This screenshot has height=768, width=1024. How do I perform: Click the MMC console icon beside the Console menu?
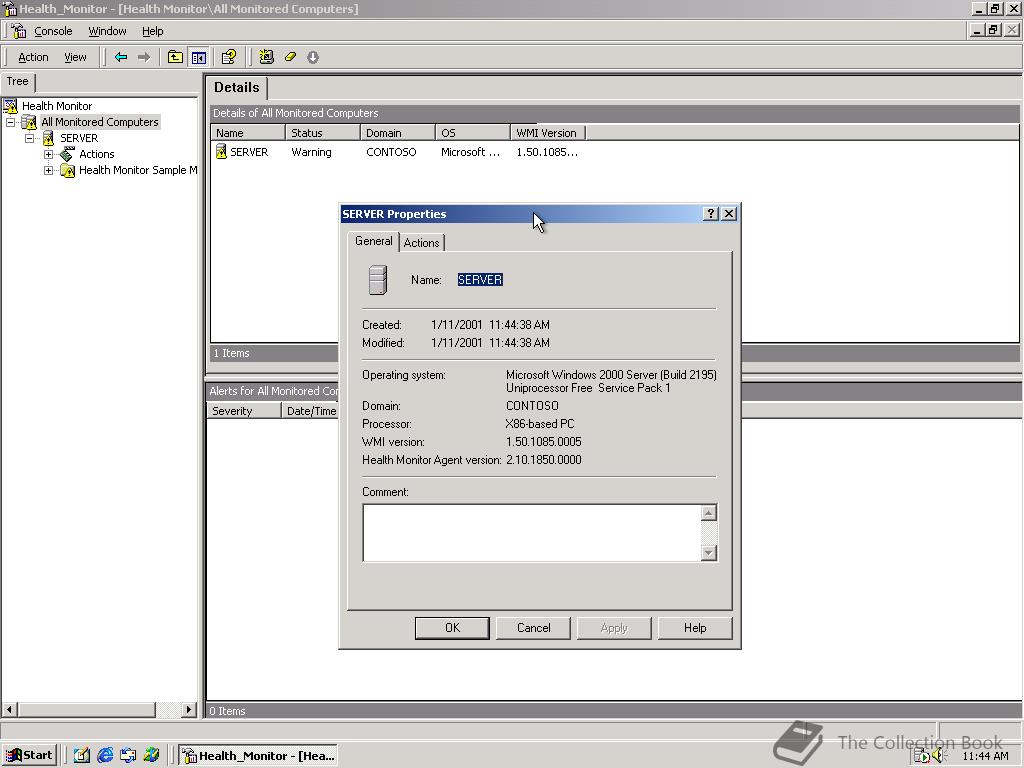coord(18,31)
